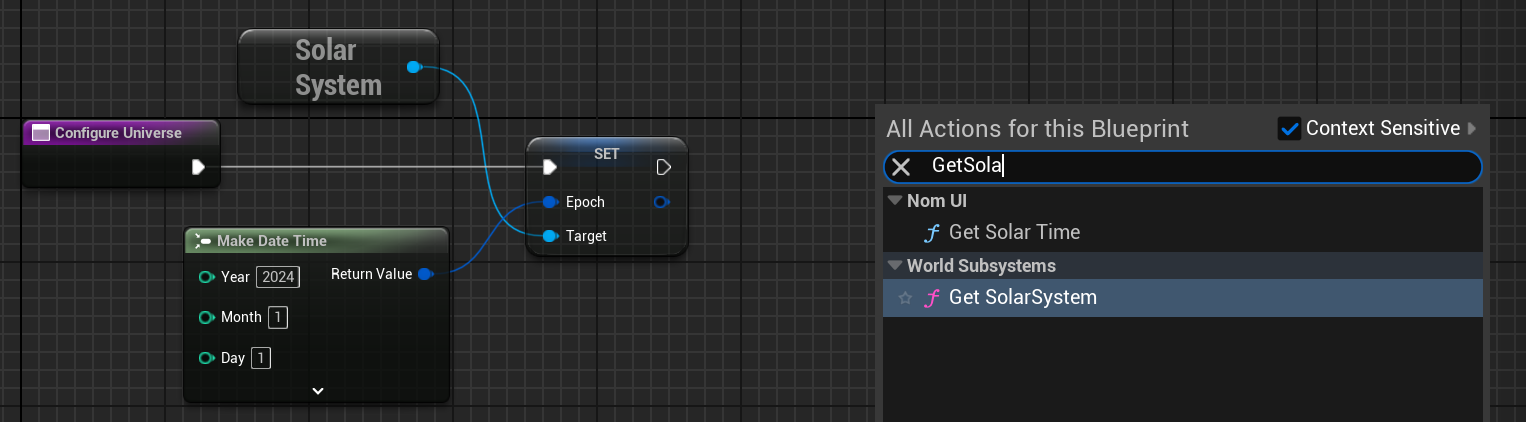This screenshot has height=422, width=1526.
Task: Click the Configure Universe node title
Action: click(x=118, y=133)
